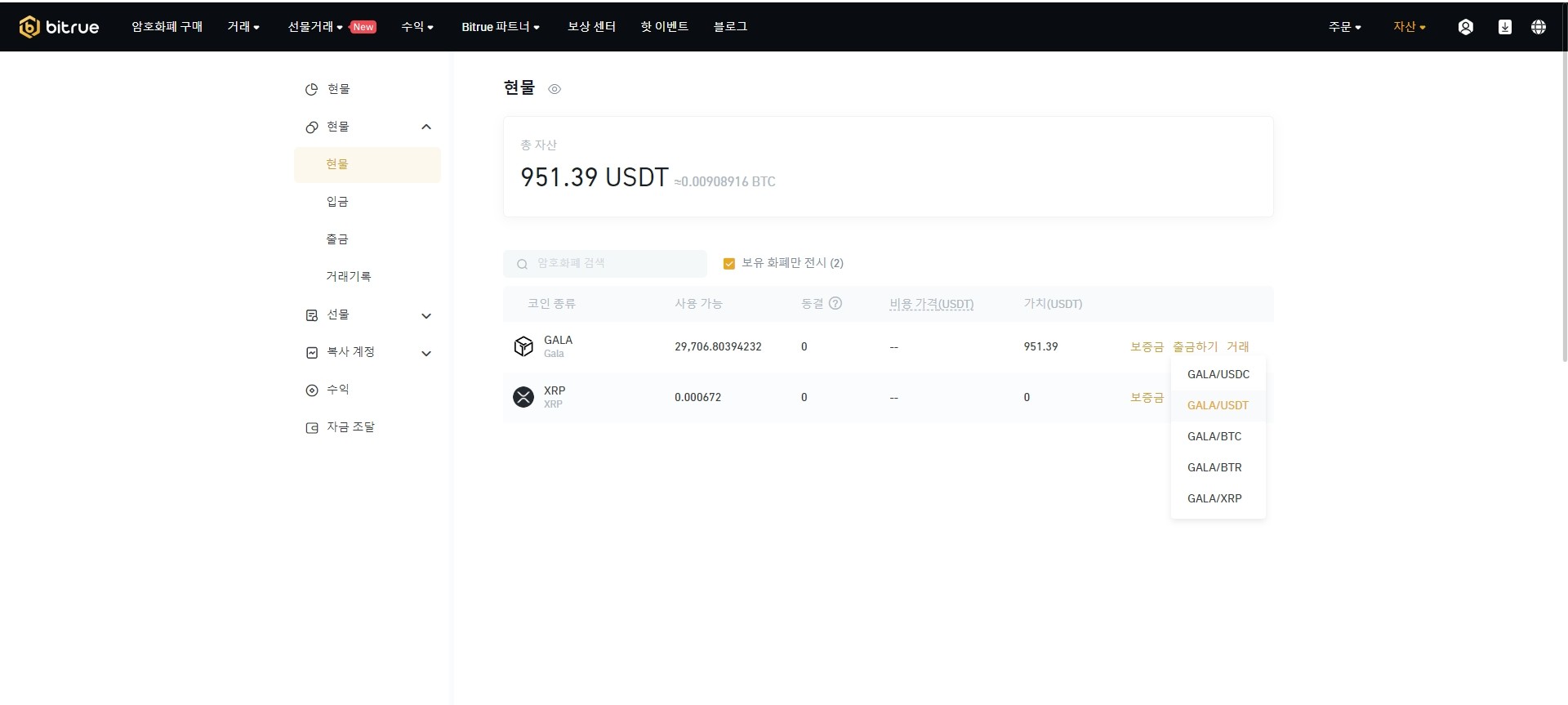Open the user profile icon
This screenshot has width=1568, height=705.
point(1466,27)
